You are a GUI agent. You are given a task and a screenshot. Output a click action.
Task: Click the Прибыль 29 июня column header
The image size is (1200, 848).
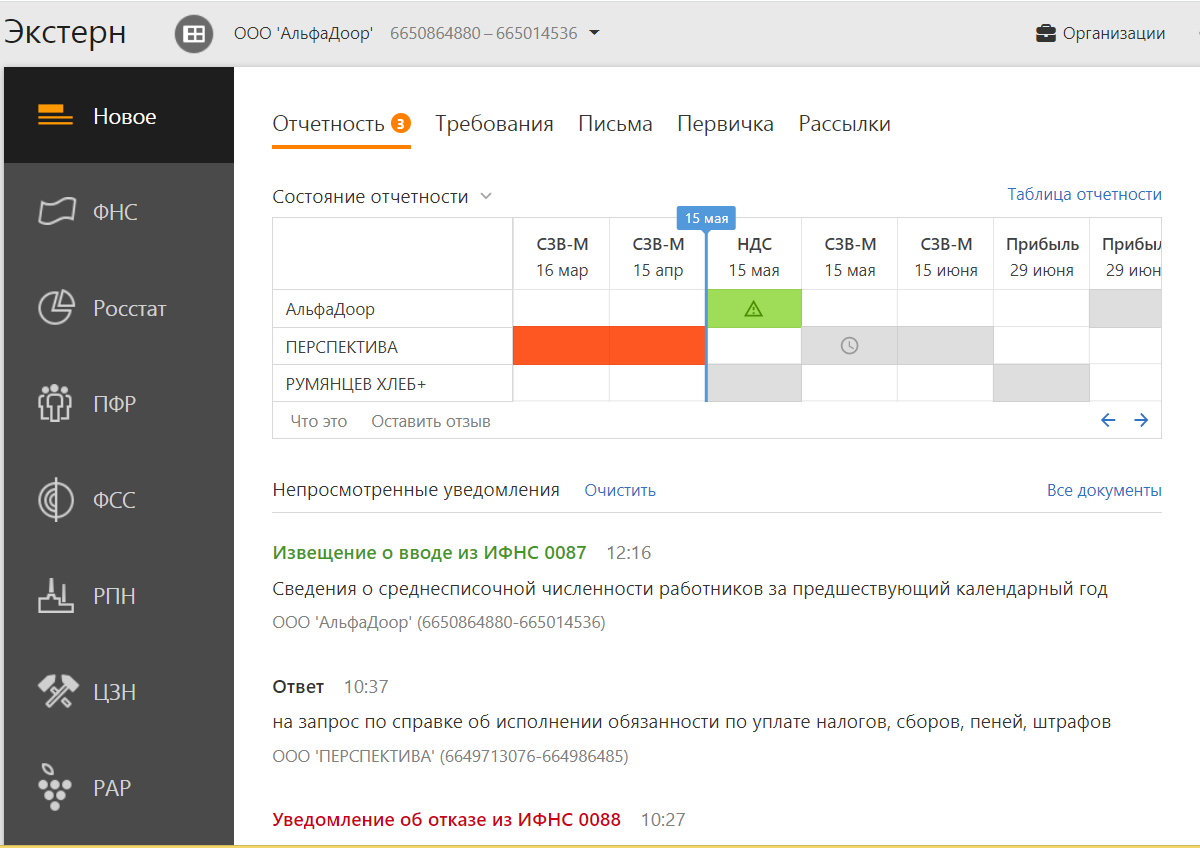coord(1041,257)
